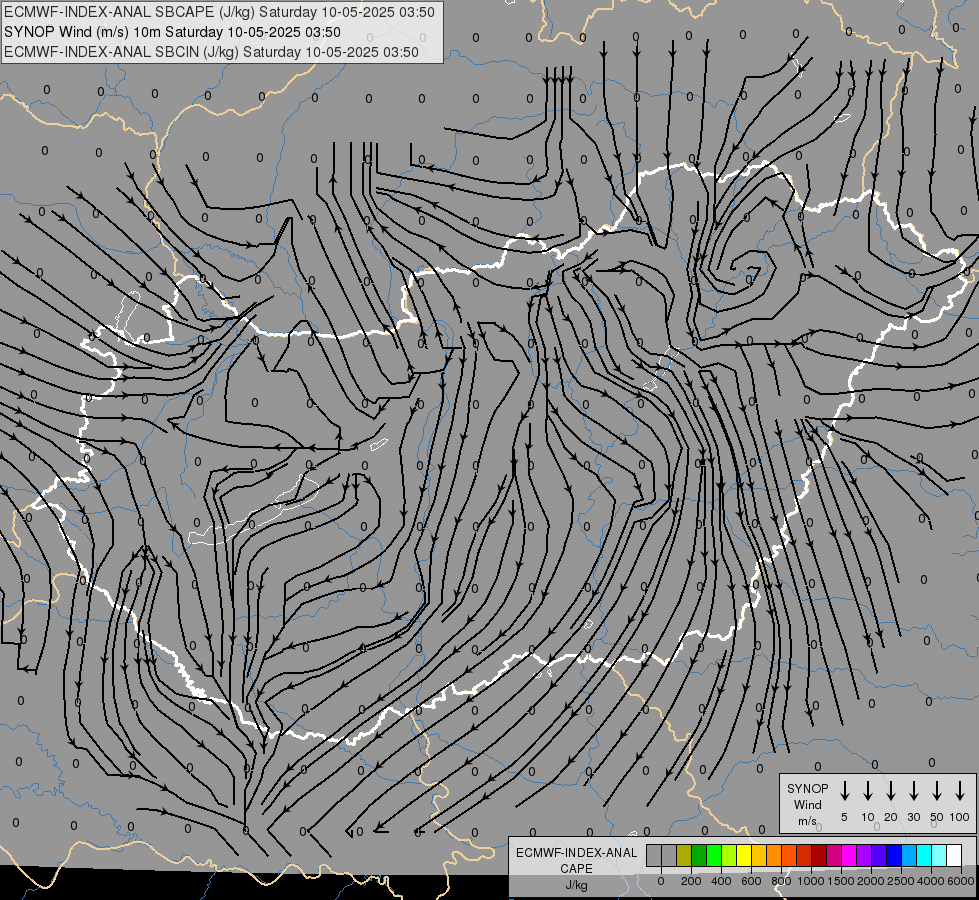Image resolution: width=979 pixels, height=900 pixels.
Task: Click the 600 tick label on CAPE scale
Action: pyautogui.click(x=751, y=881)
